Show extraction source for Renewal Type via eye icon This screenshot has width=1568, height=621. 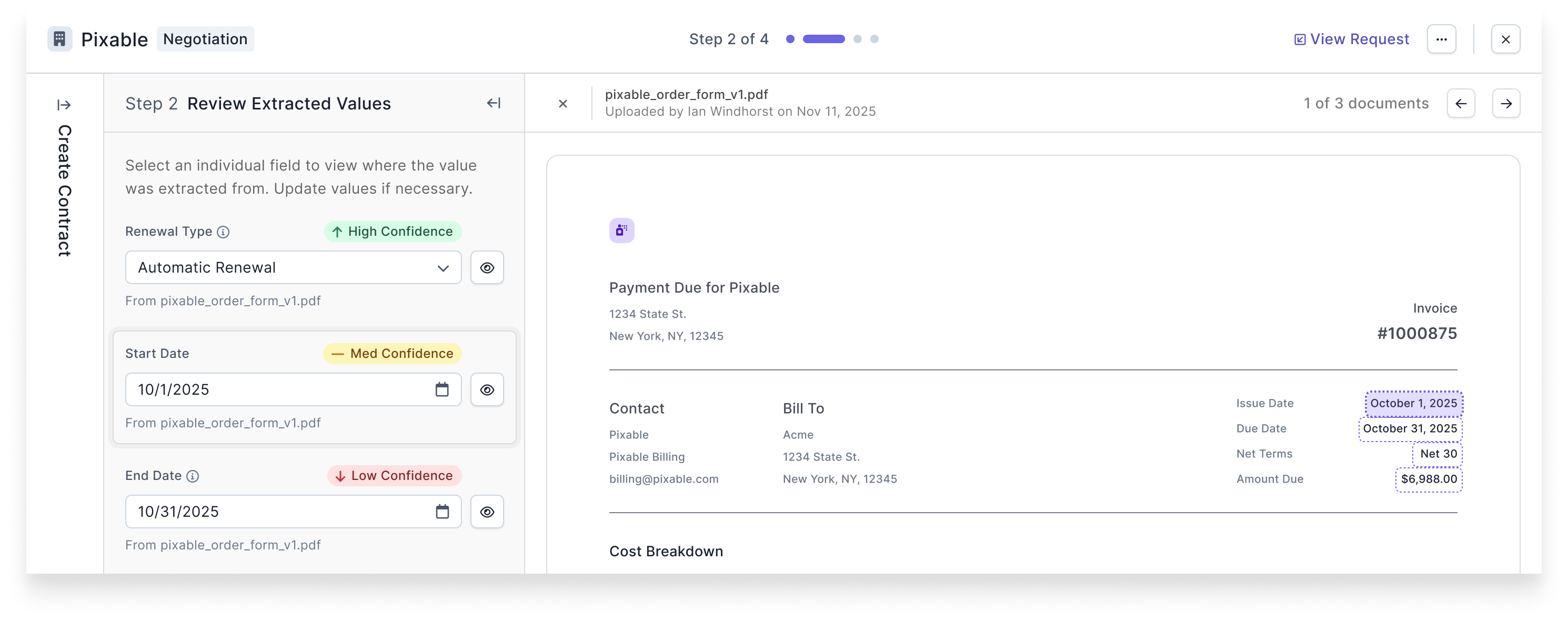pos(486,267)
